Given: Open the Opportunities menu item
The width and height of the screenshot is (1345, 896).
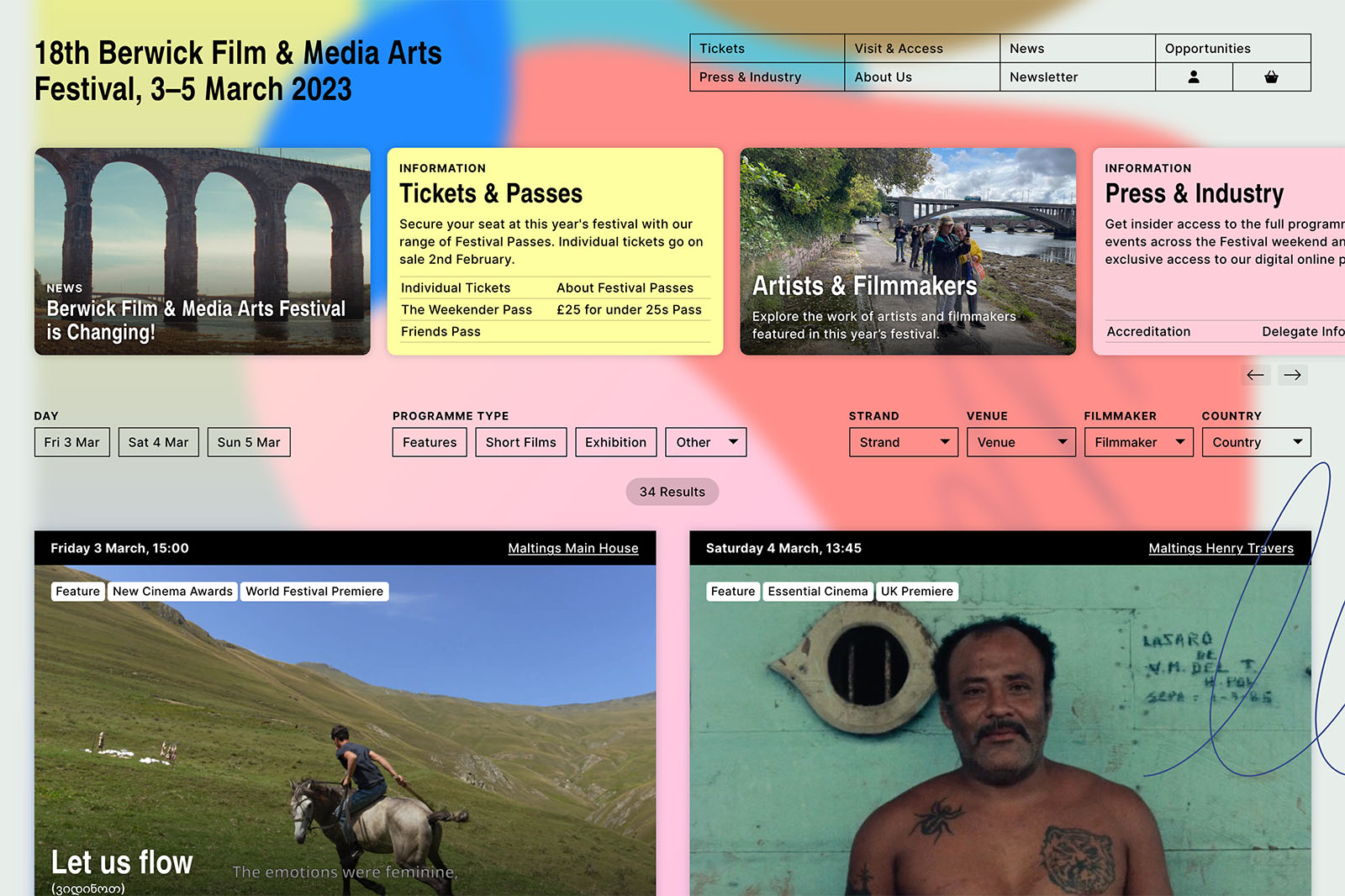Looking at the screenshot, I should 1233,49.
